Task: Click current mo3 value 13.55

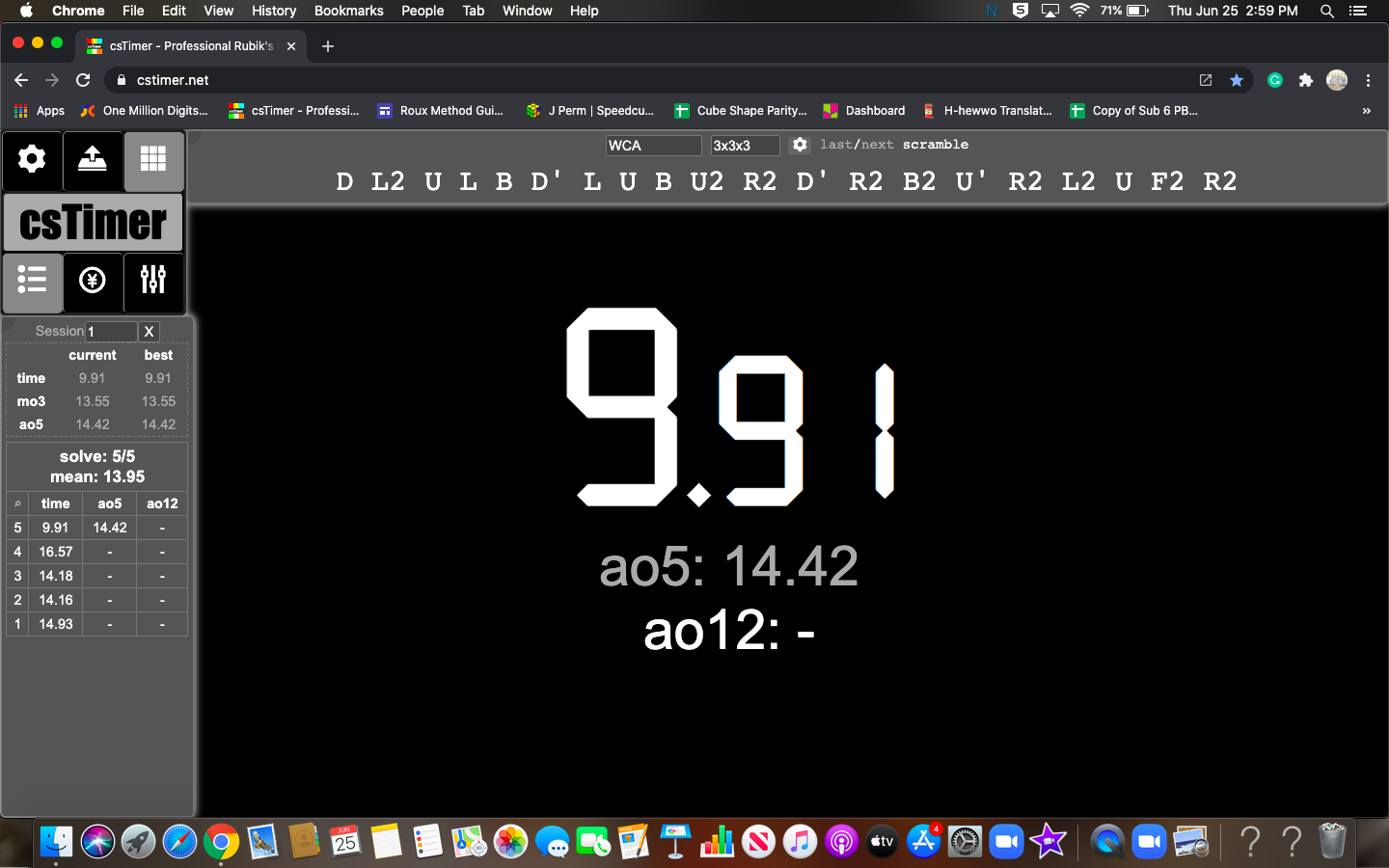Action: (93, 401)
